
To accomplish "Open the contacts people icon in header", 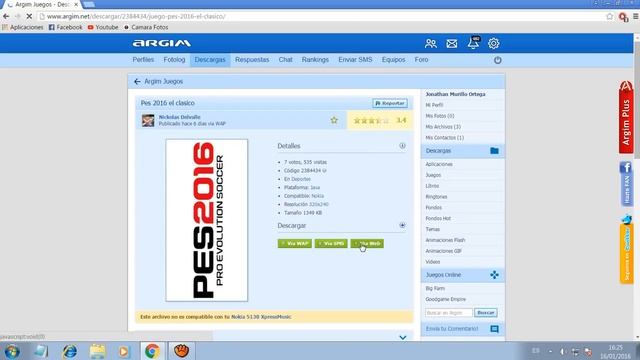I will point(431,43).
